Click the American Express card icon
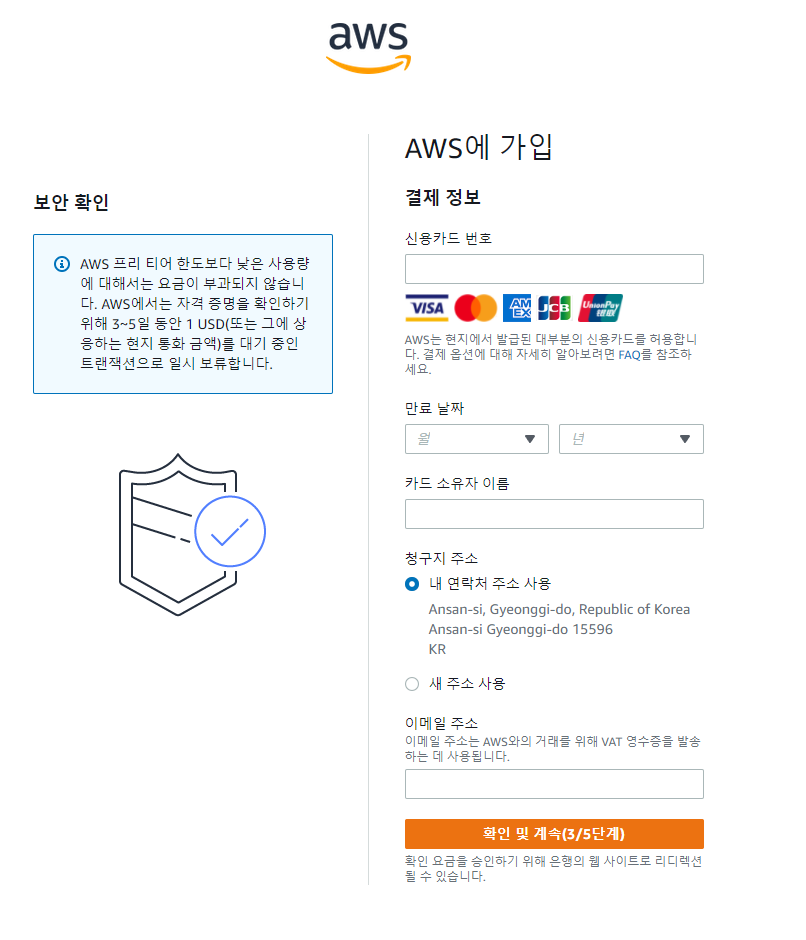The width and height of the screenshot is (806, 940). pyautogui.click(x=517, y=308)
